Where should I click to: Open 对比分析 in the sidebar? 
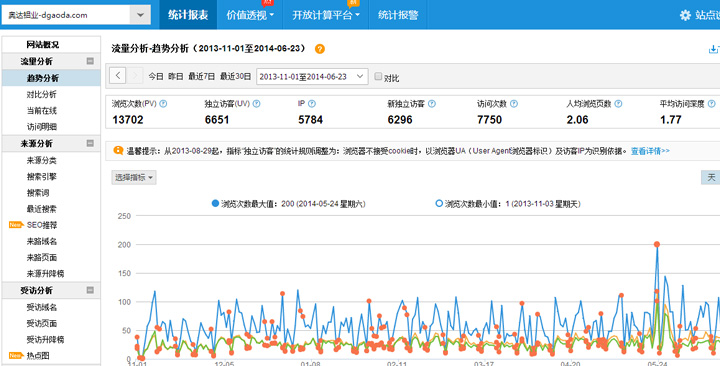coord(41,95)
